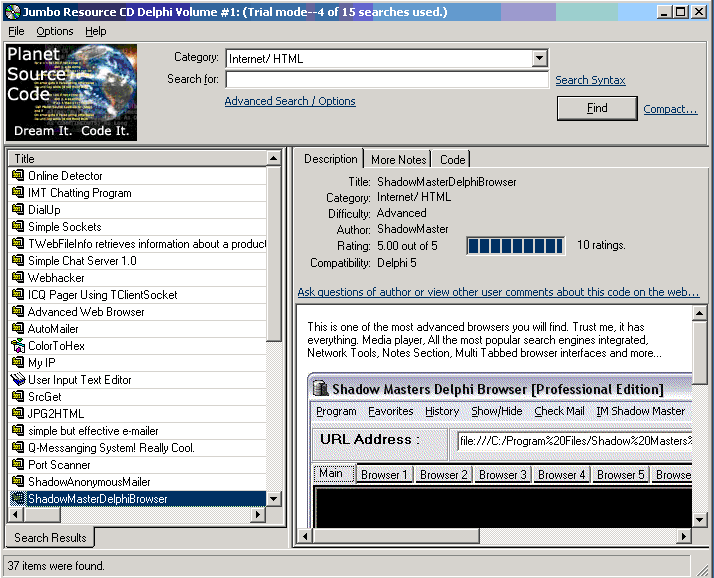714x578 pixels.
Task: Switch to the Code tab
Action: coord(452,160)
